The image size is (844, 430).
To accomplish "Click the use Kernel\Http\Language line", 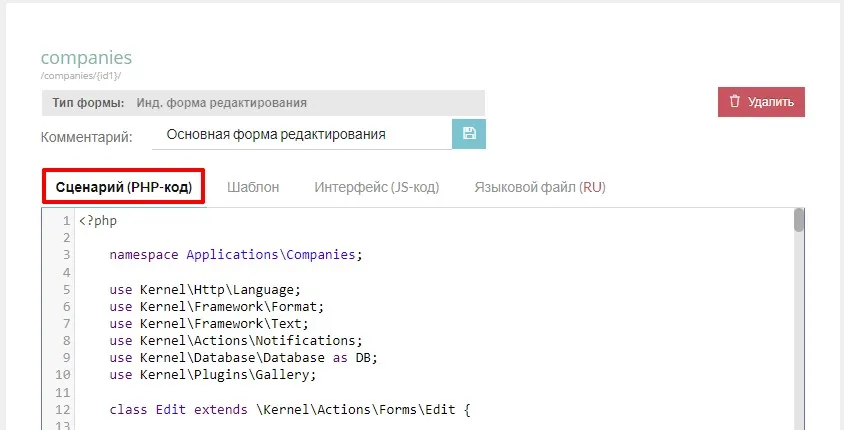I will click(204, 289).
